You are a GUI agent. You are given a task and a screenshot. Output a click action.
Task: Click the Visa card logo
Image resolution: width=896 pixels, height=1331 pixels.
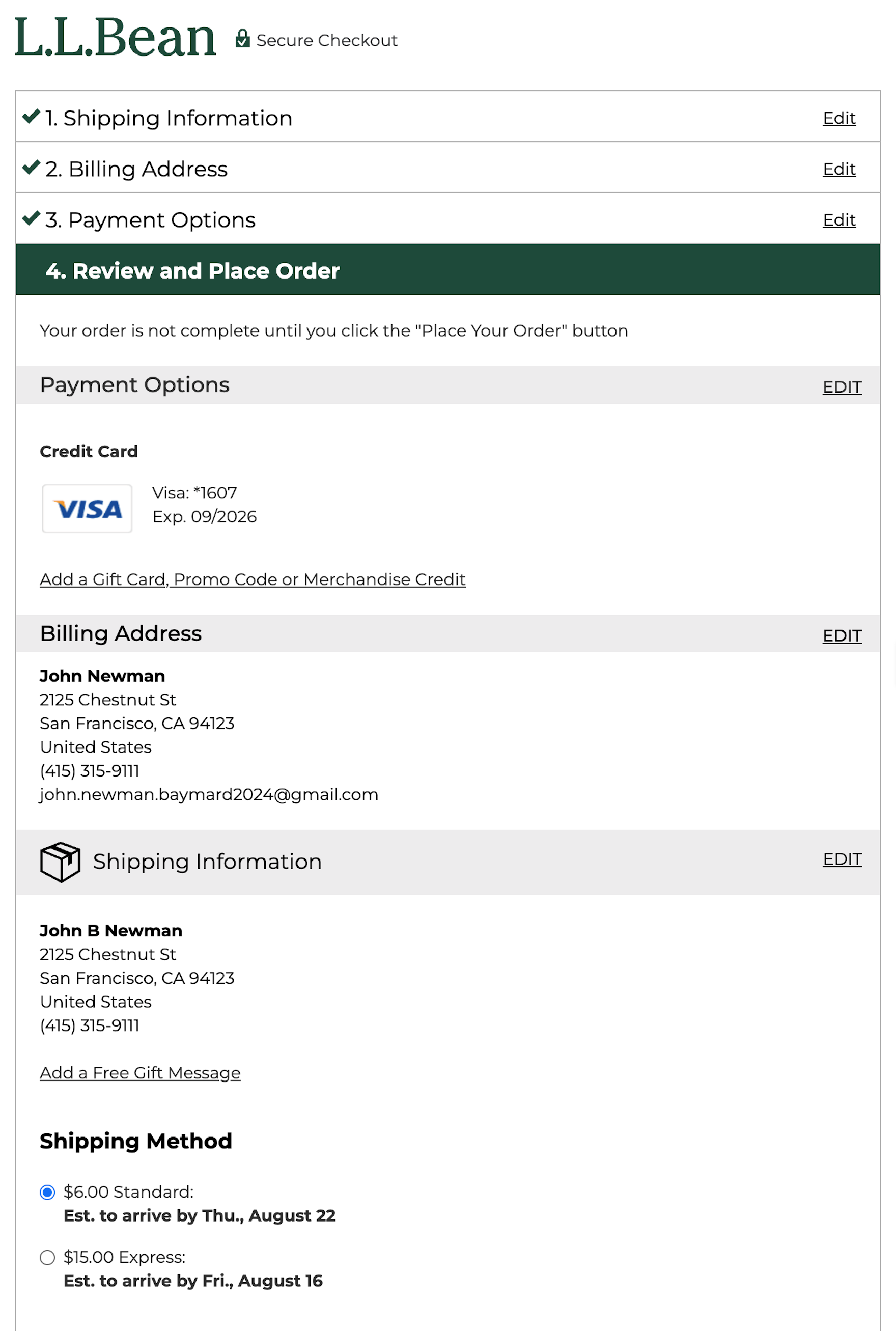point(88,508)
